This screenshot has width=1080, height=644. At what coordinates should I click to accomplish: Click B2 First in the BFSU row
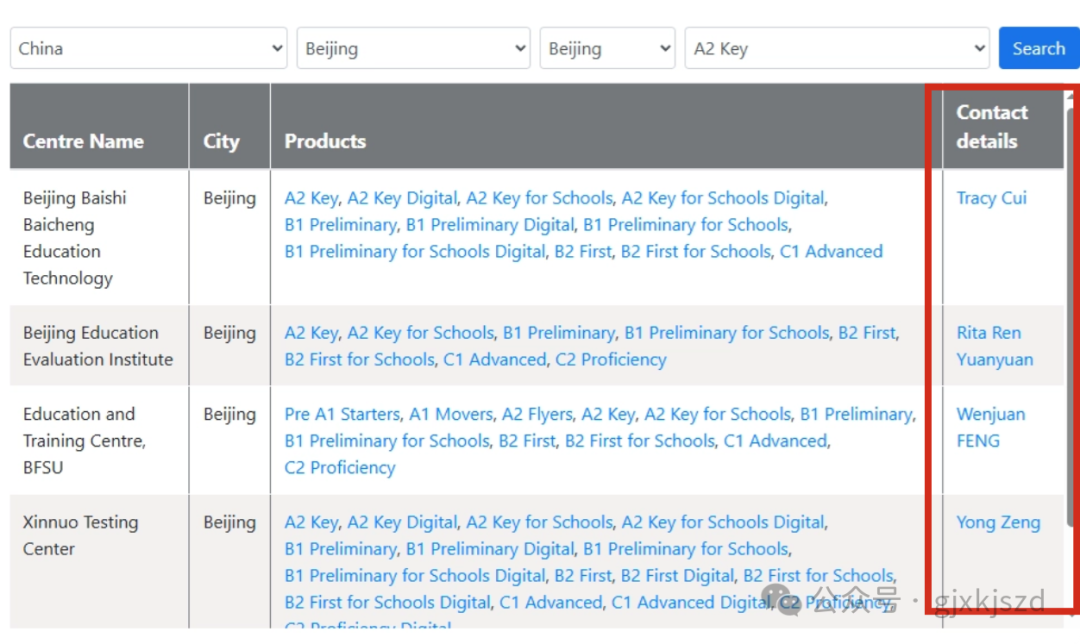point(527,442)
